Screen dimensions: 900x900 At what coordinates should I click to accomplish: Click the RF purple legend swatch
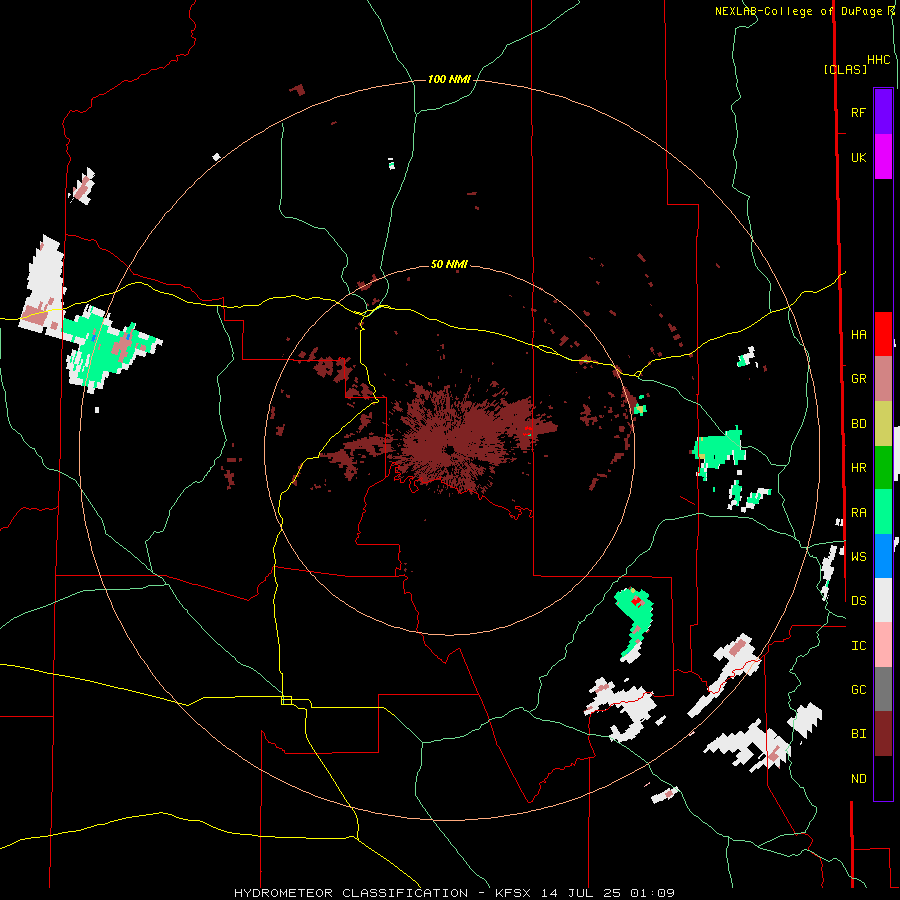883,112
